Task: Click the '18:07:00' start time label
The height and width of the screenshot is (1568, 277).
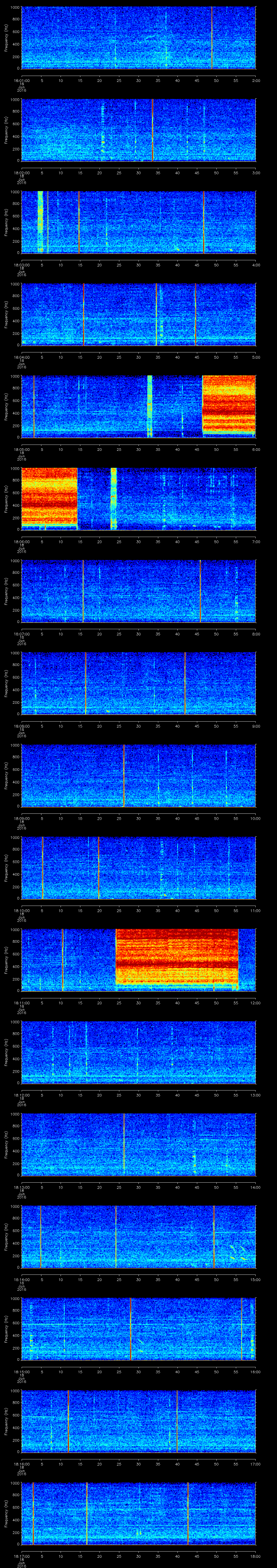Action: (21, 634)
